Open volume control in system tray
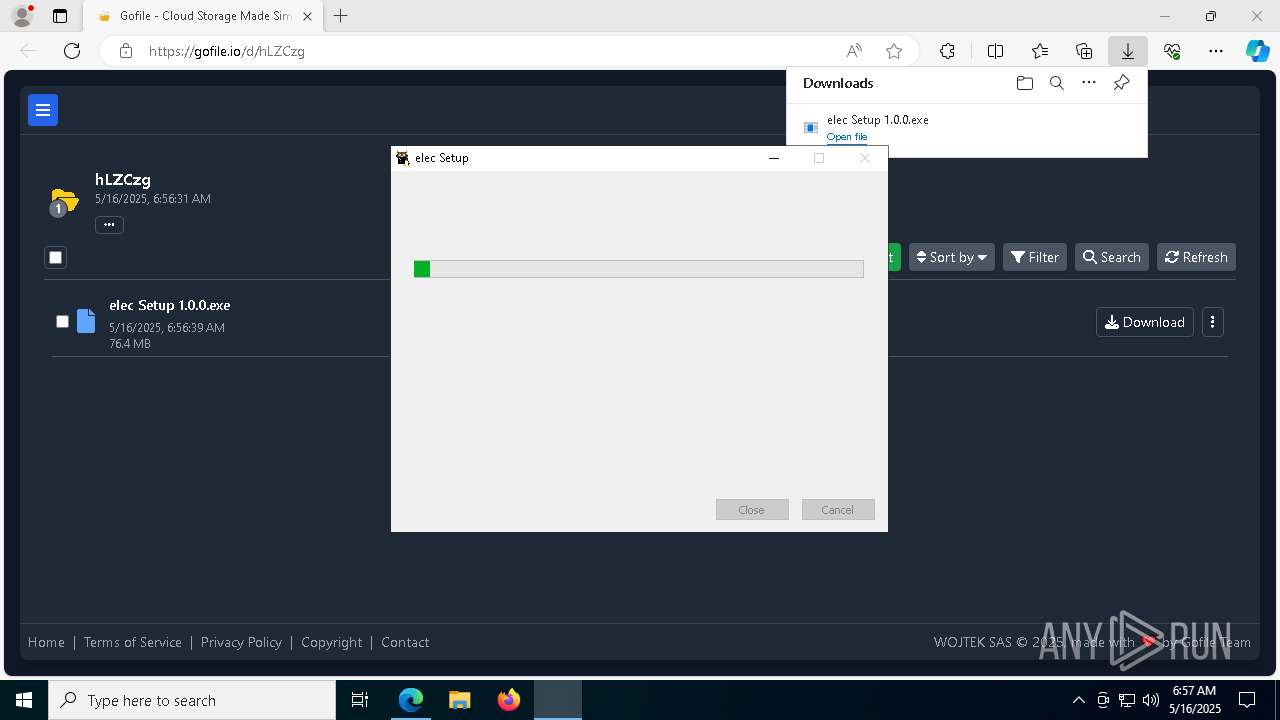The width and height of the screenshot is (1280, 720). pyautogui.click(x=1151, y=700)
